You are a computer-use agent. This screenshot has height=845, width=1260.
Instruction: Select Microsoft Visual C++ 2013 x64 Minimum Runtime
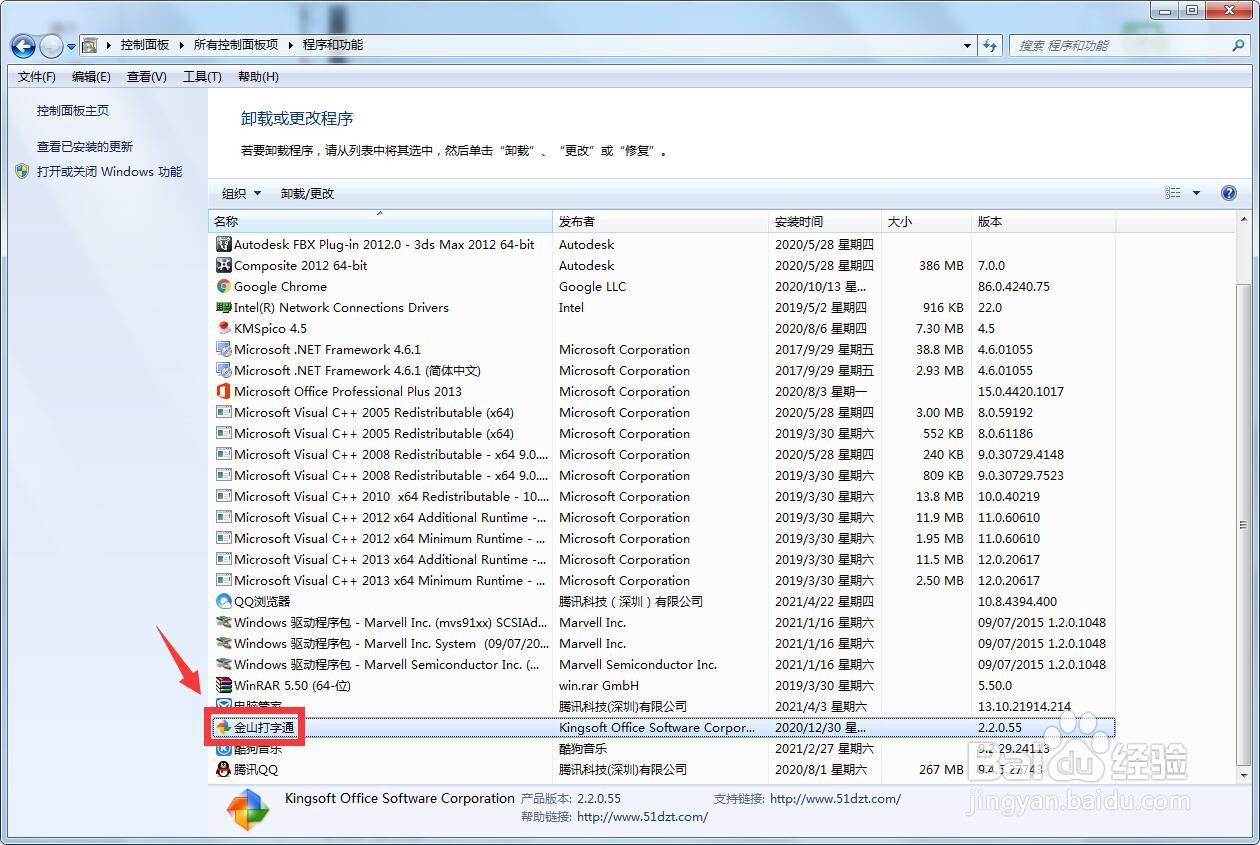[662, 580]
